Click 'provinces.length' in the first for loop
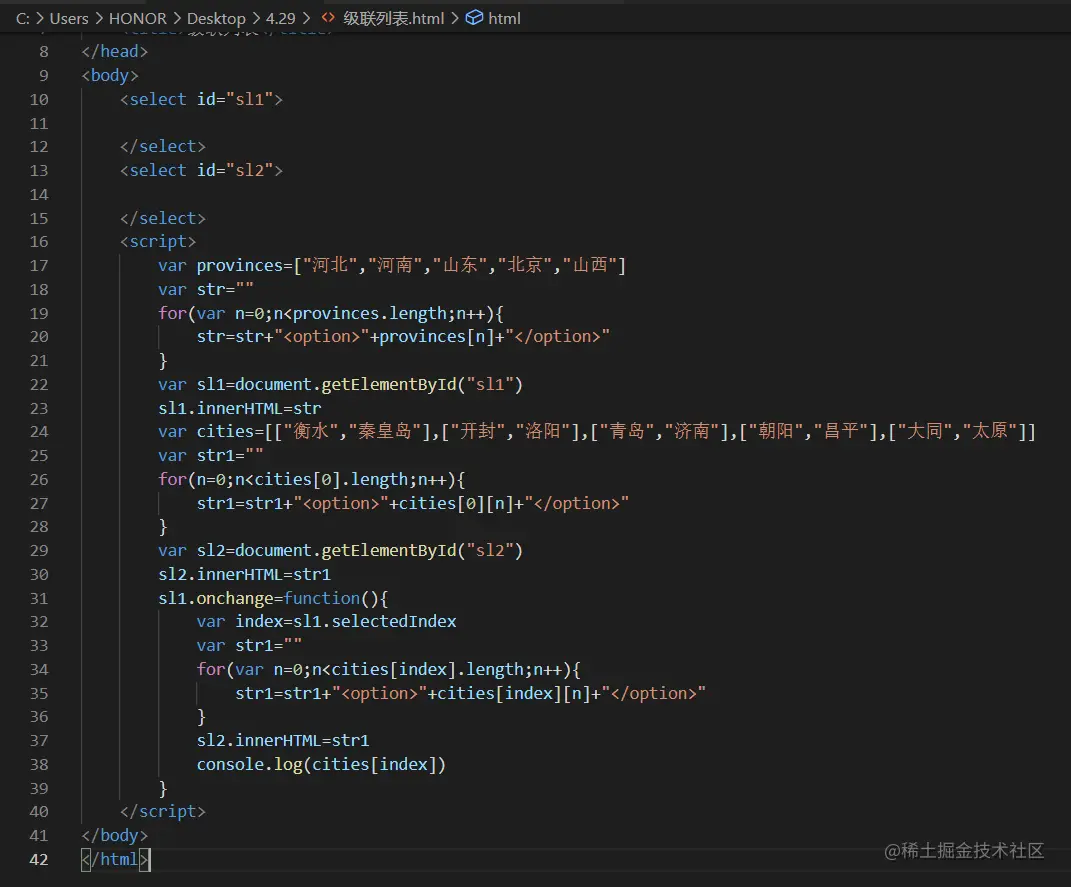 [370, 313]
